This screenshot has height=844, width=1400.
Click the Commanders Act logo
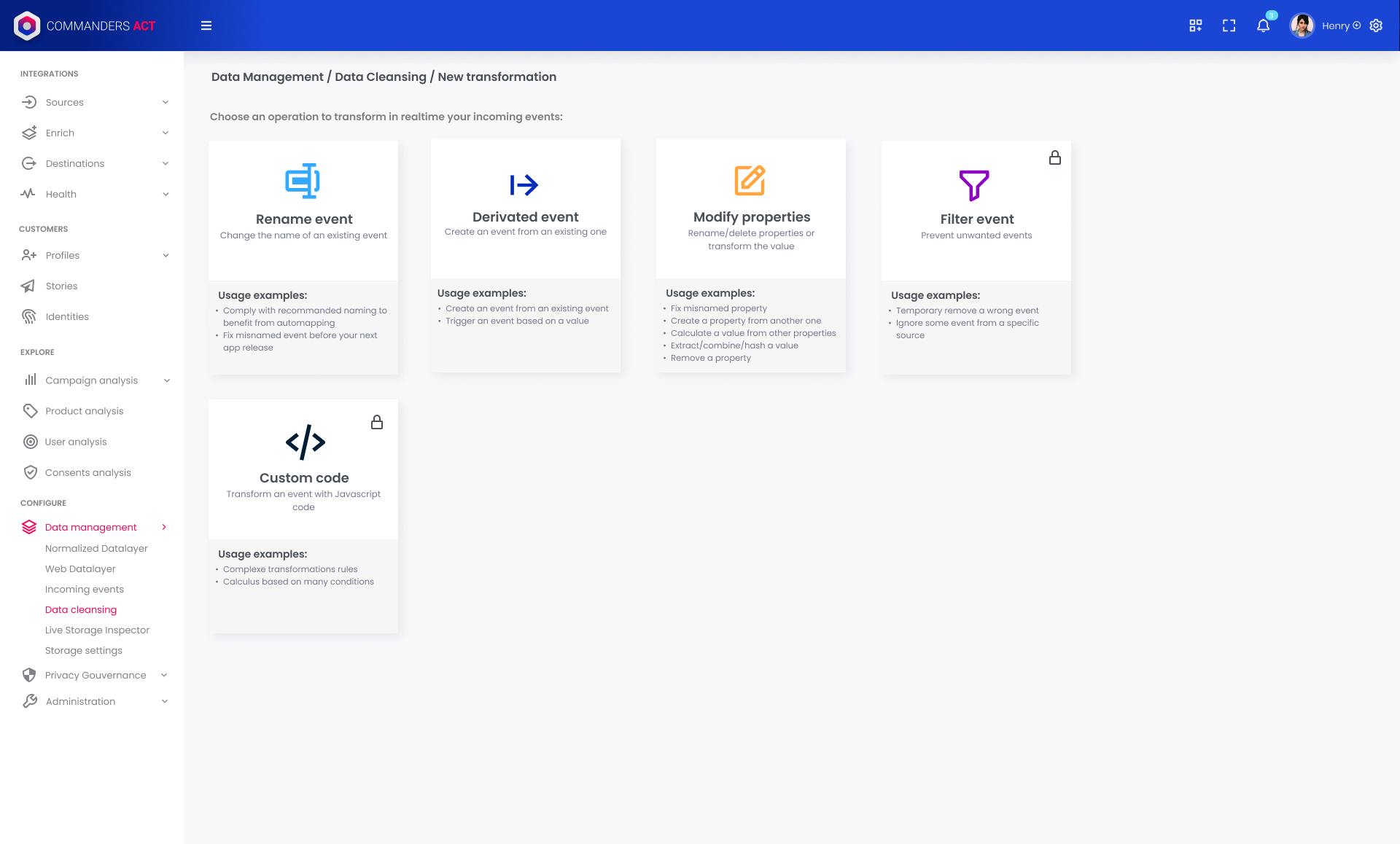(x=85, y=26)
